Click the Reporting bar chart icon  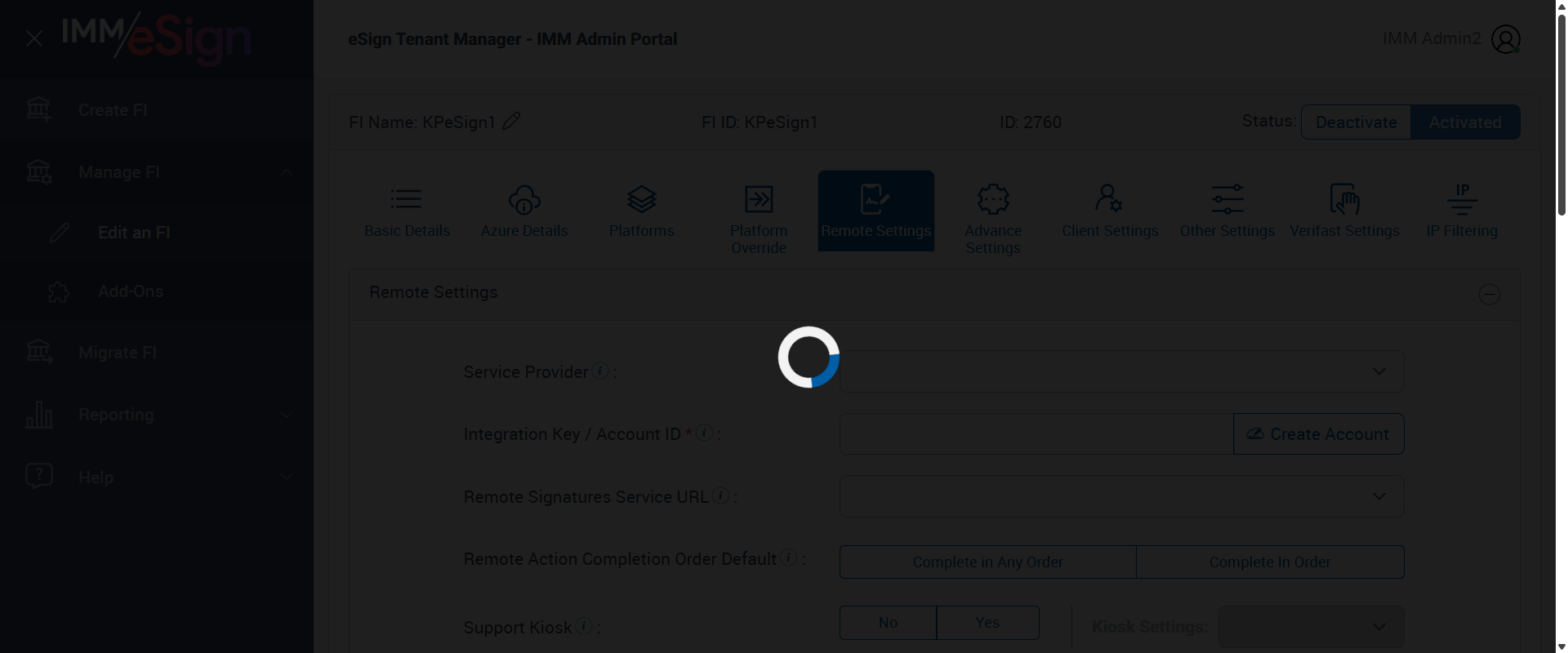[x=39, y=415]
